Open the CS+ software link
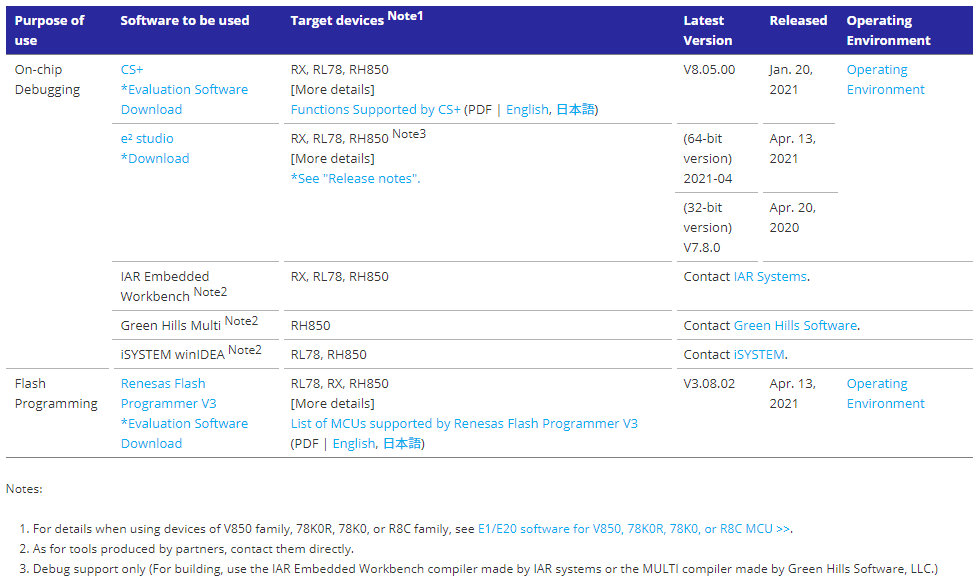 (131, 70)
